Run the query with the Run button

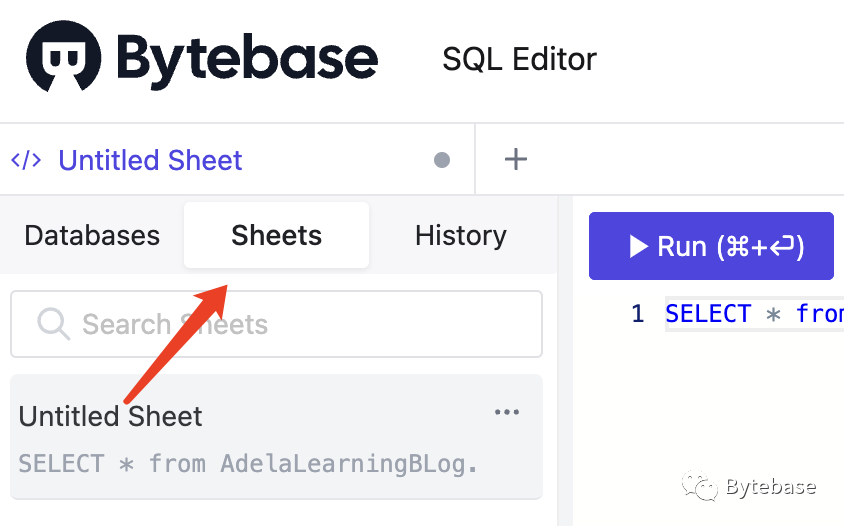coord(711,246)
